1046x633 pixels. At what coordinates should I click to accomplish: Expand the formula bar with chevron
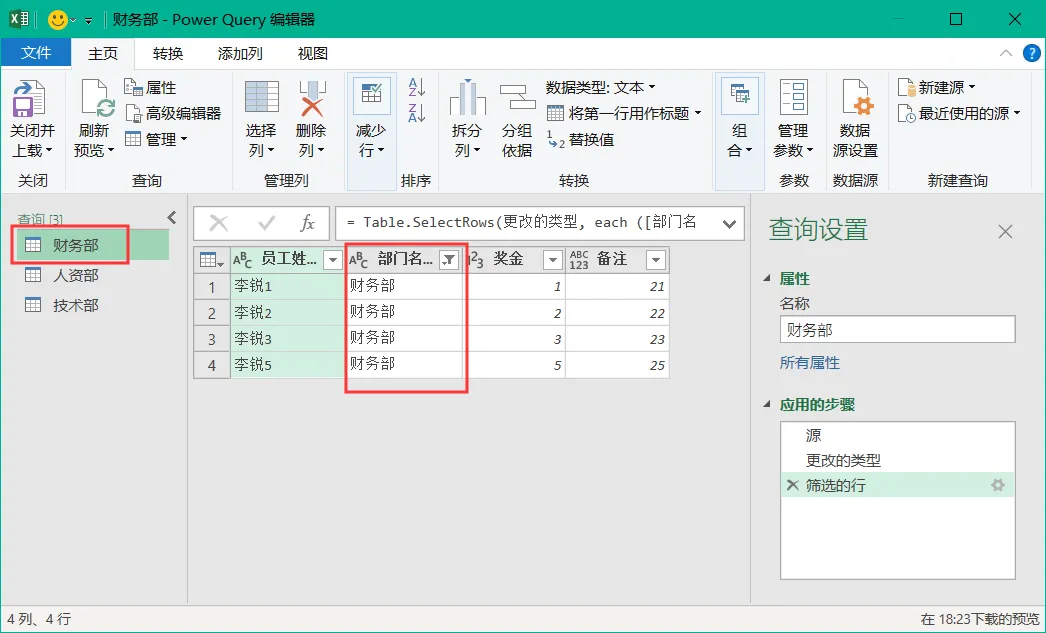click(x=729, y=223)
